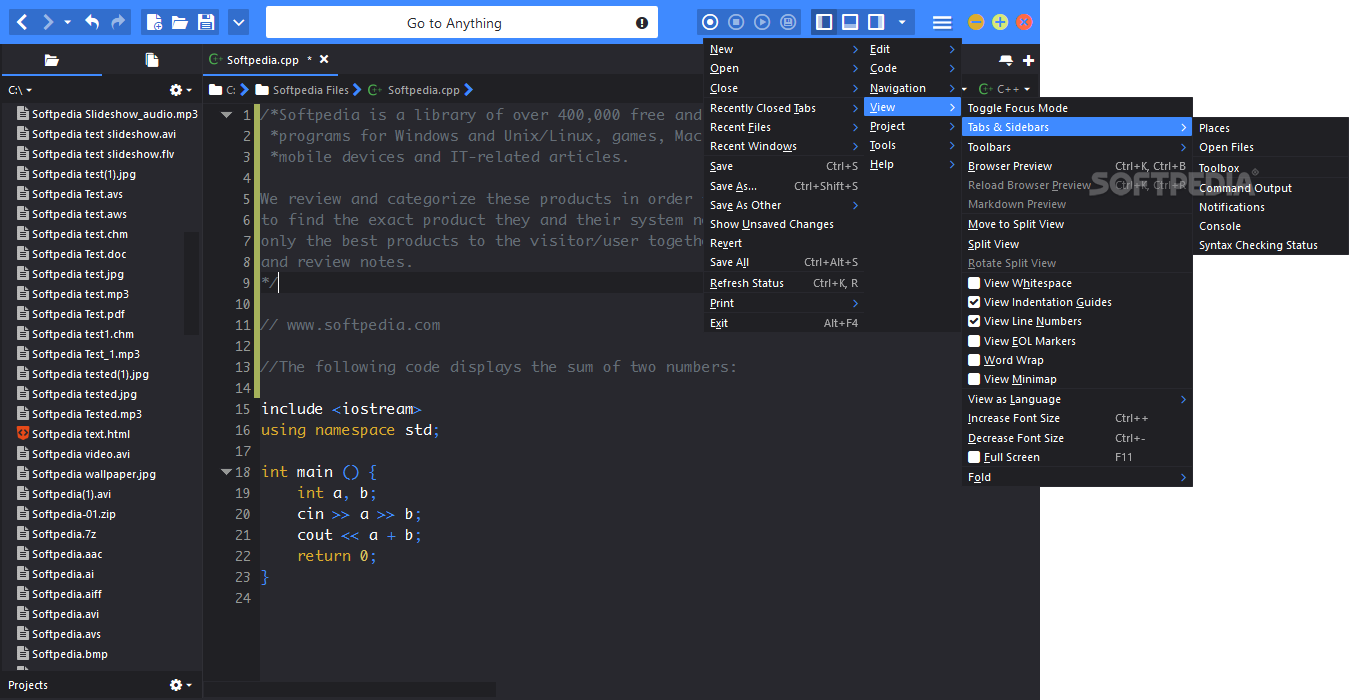Enable the View Minimap checkbox
Screen dimensions: 1349x700
[974, 379]
